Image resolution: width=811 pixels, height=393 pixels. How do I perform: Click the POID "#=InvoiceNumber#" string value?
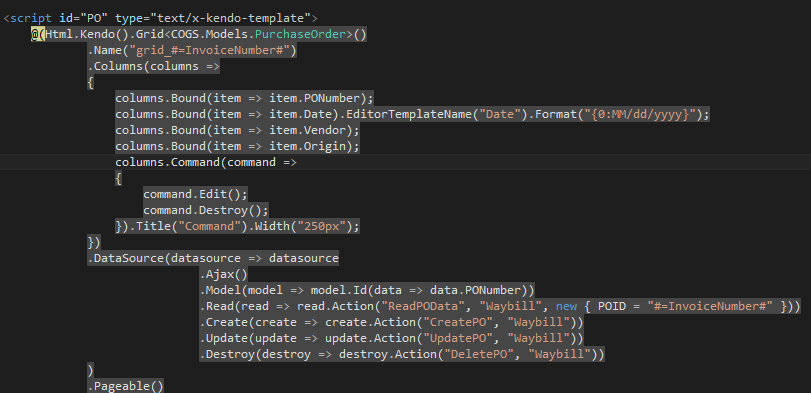pyautogui.click(x=710, y=307)
